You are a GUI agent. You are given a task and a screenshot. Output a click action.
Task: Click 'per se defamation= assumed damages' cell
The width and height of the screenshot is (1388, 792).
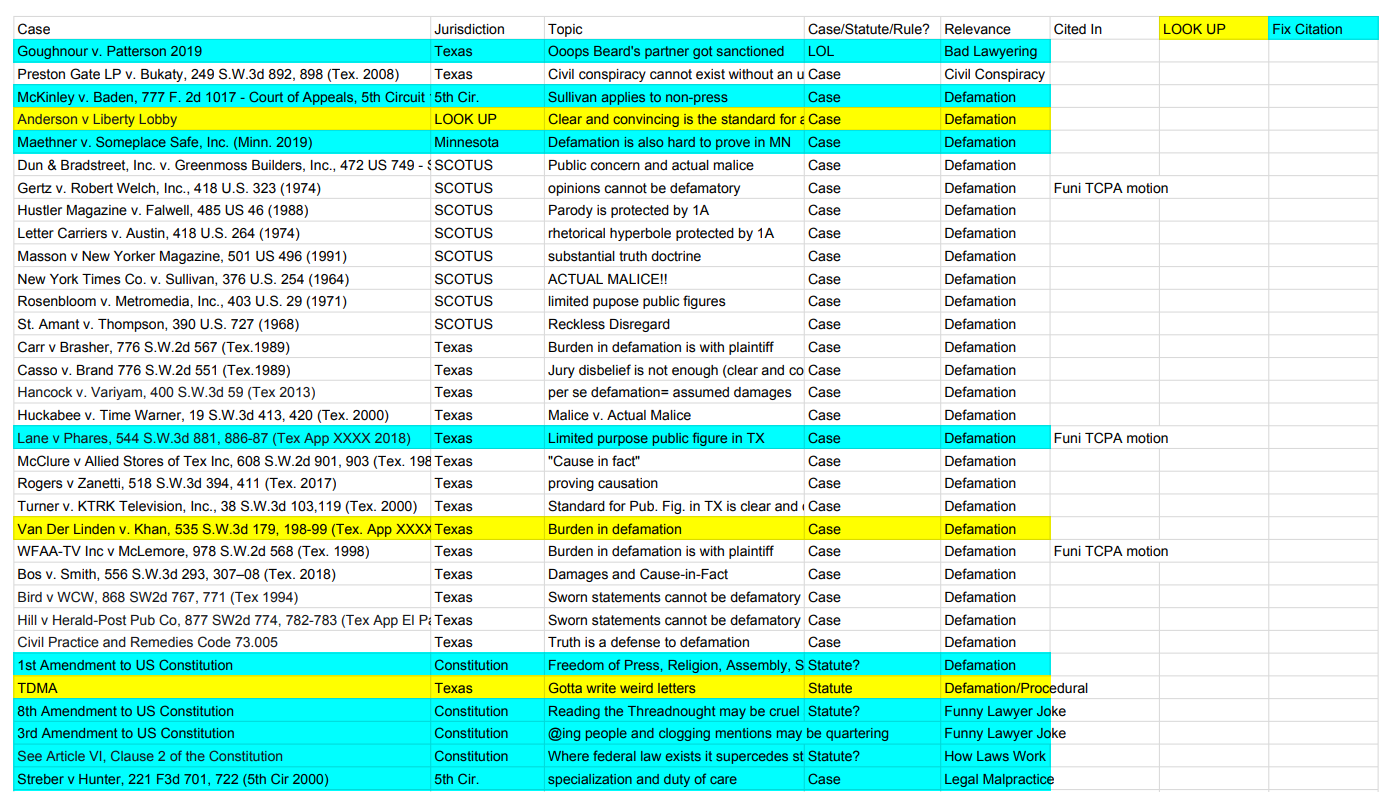[674, 392]
